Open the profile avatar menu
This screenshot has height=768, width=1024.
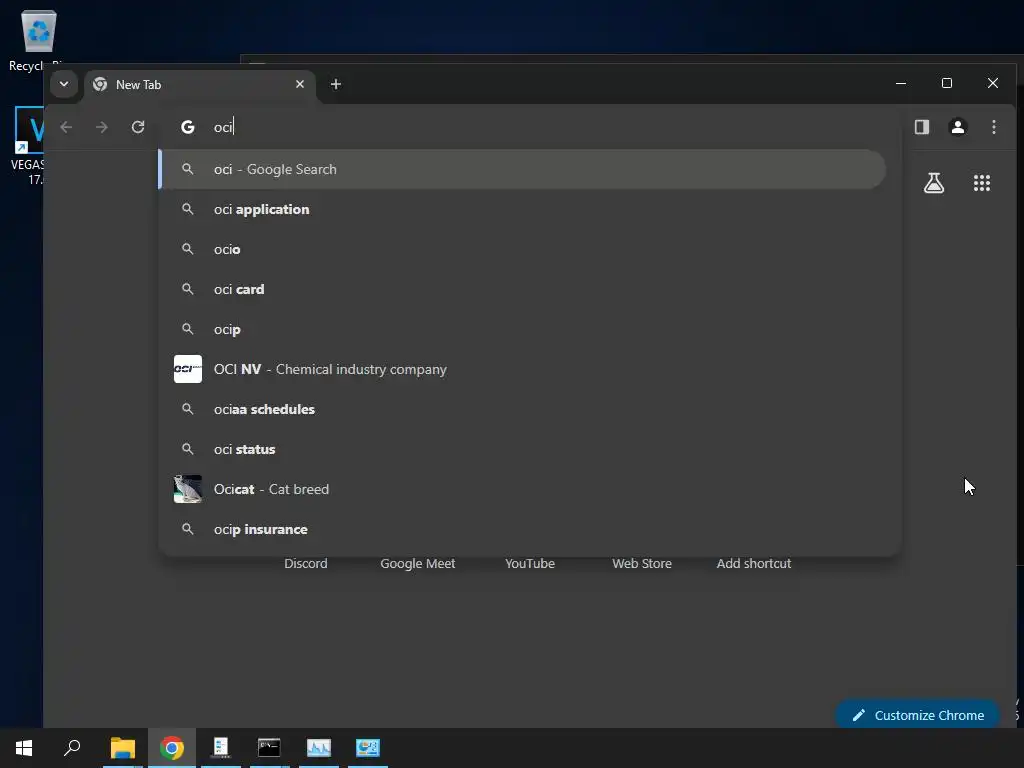tap(957, 127)
